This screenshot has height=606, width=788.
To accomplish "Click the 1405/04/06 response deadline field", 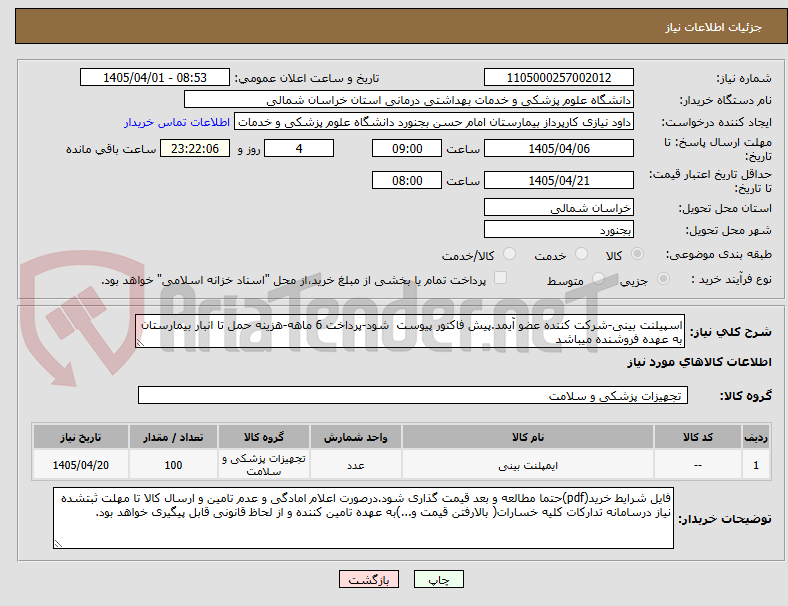I will click(558, 149).
